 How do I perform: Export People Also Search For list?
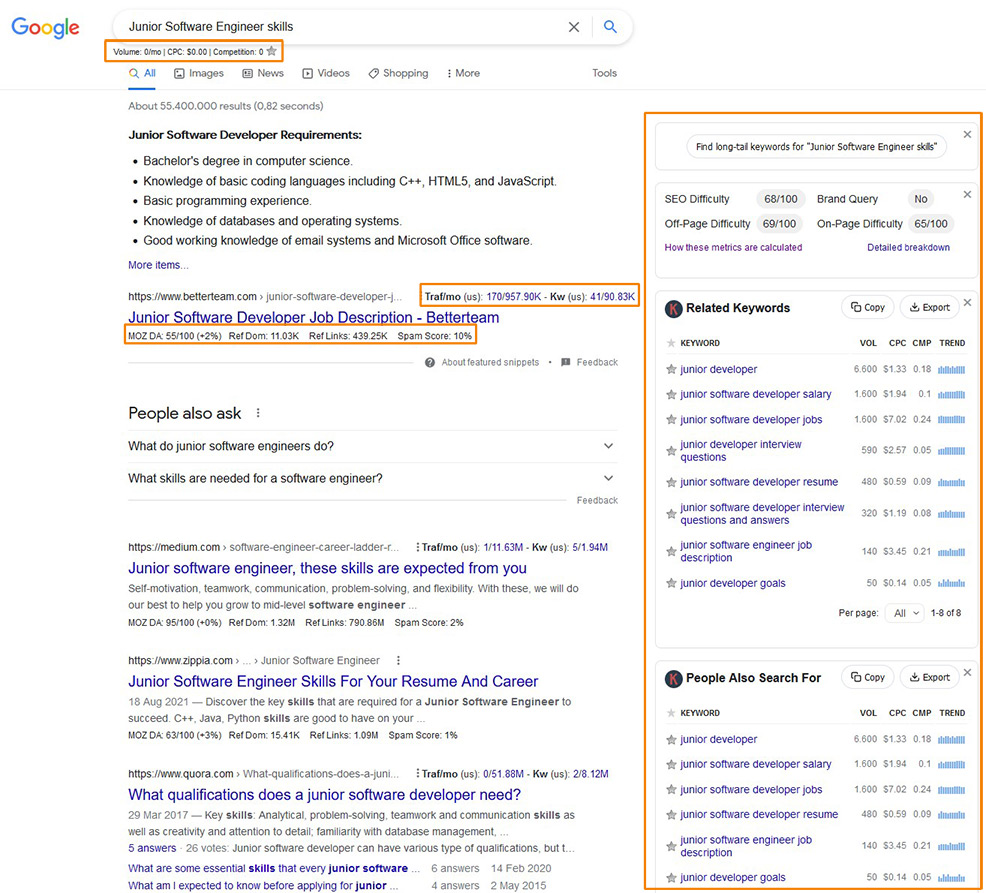point(929,677)
